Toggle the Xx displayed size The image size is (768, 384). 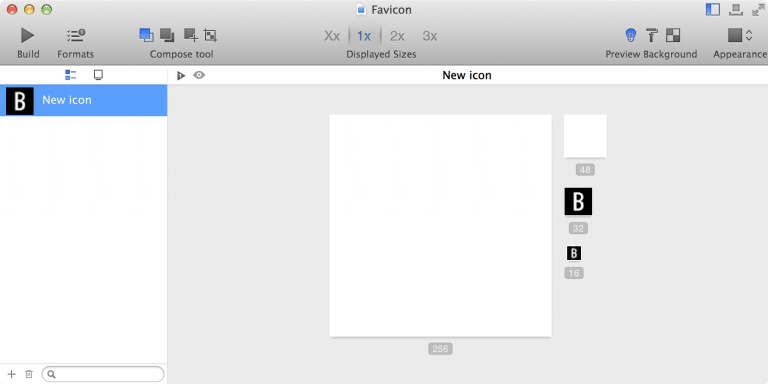(332, 36)
